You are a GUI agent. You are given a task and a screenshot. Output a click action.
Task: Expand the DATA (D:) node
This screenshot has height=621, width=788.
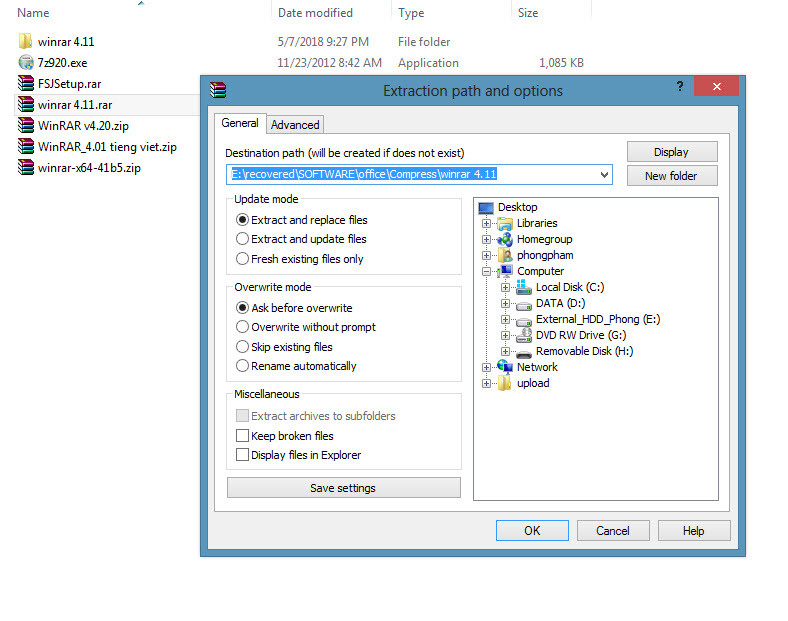point(505,303)
